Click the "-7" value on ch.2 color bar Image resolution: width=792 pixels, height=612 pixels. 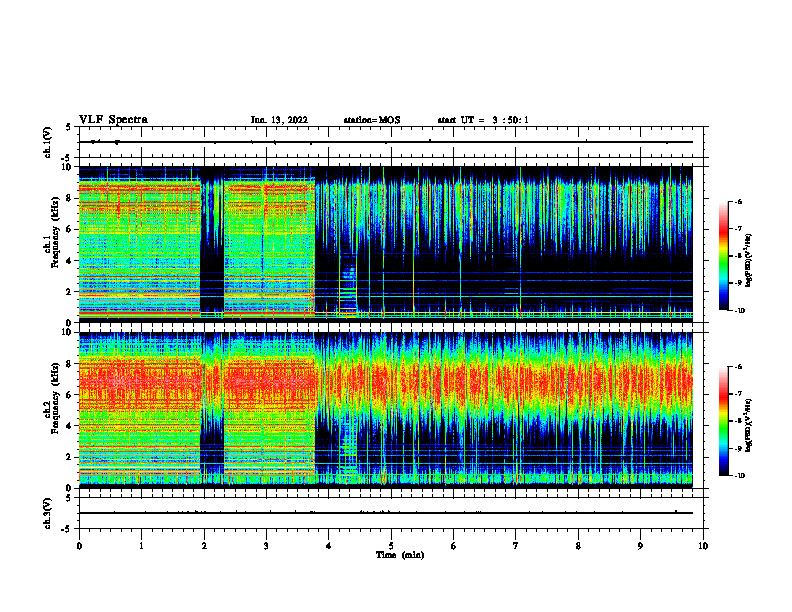738,394
